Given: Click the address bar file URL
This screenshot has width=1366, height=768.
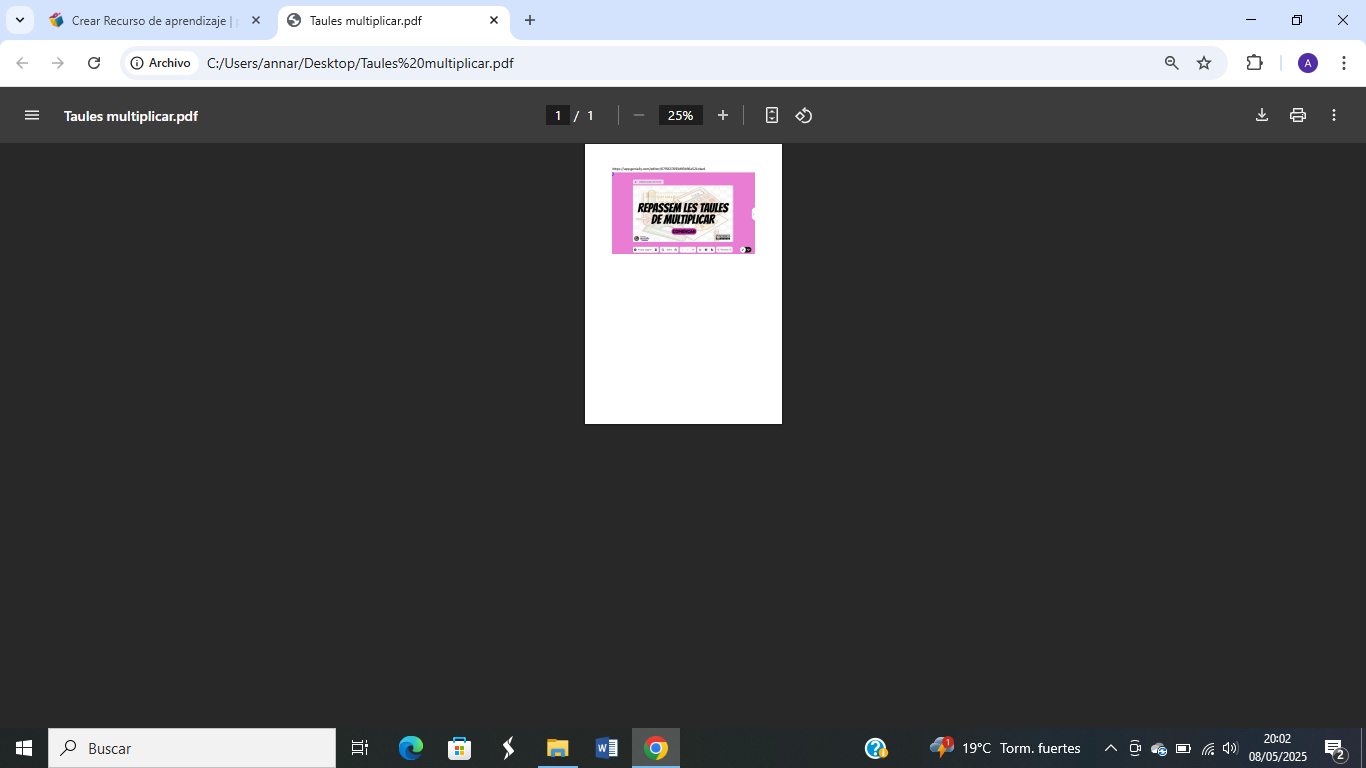Looking at the screenshot, I should [360, 63].
